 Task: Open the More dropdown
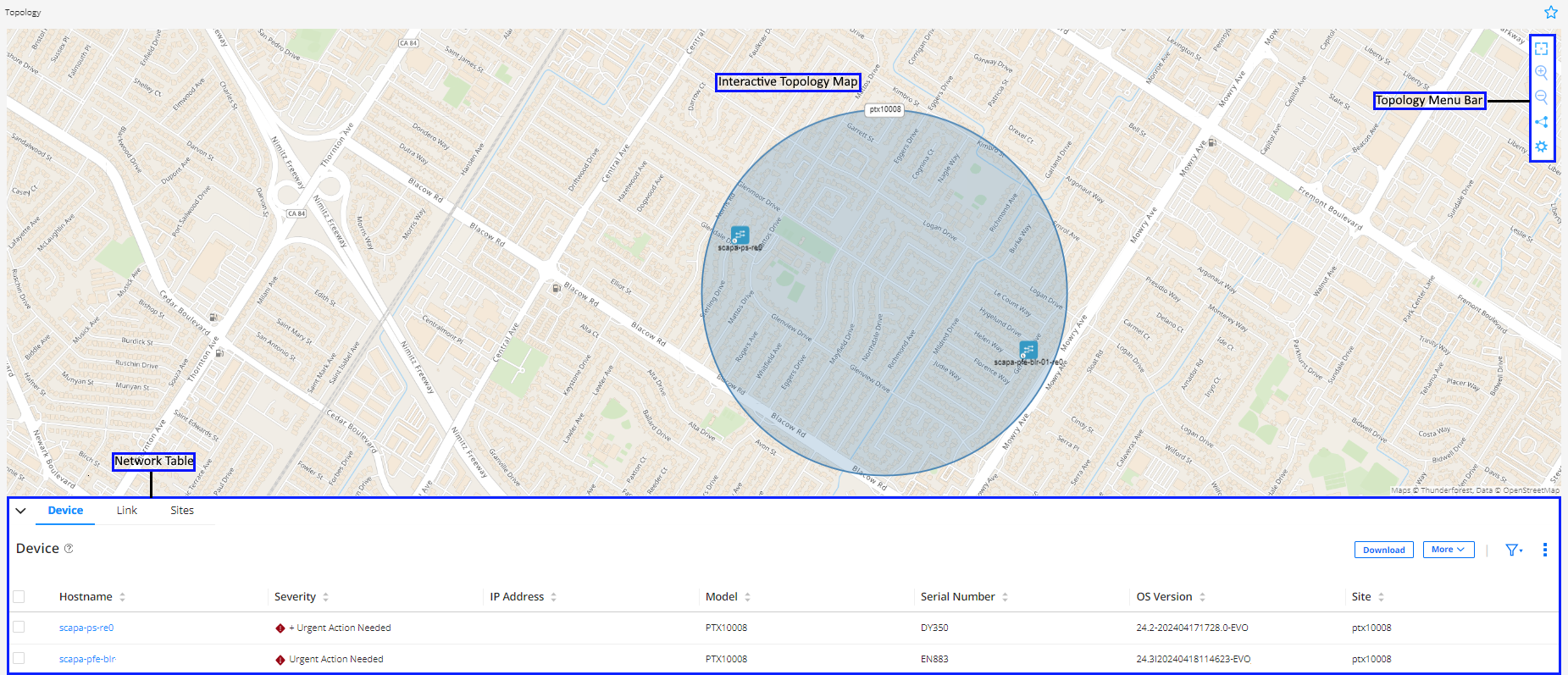1449,550
